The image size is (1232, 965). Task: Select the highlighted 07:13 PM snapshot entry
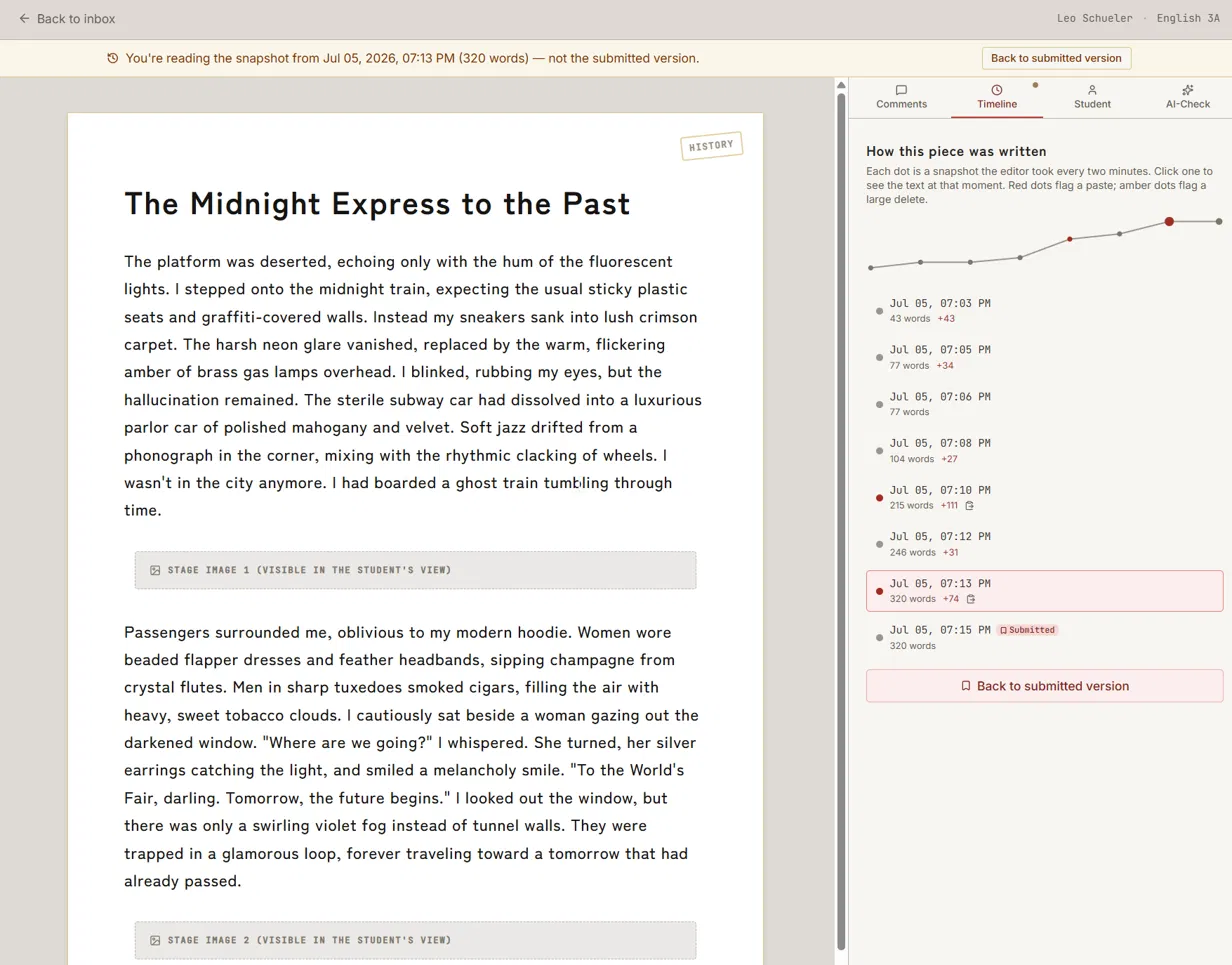(x=1044, y=591)
